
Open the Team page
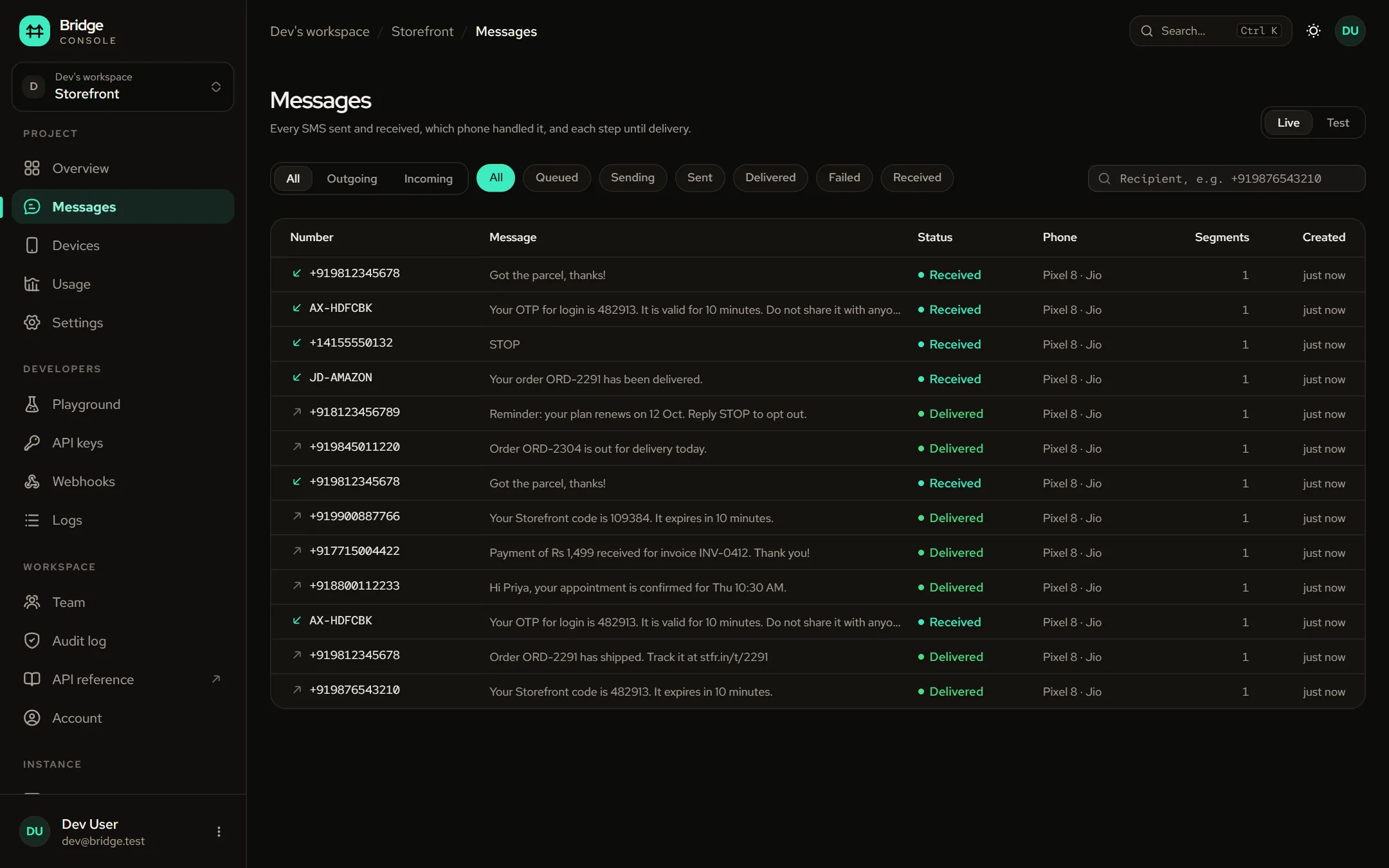pyautogui.click(x=122, y=602)
